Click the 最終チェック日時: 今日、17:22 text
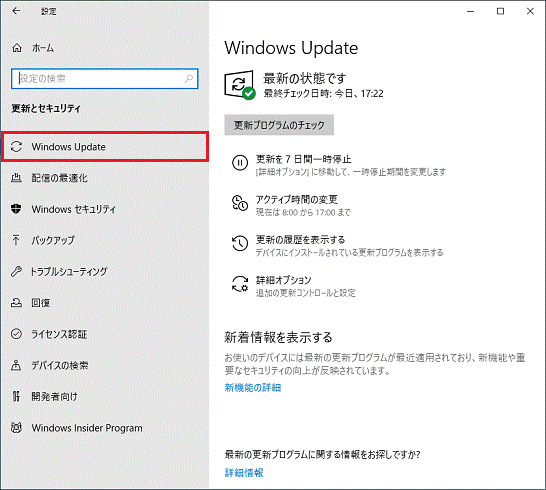 click(323, 94)
